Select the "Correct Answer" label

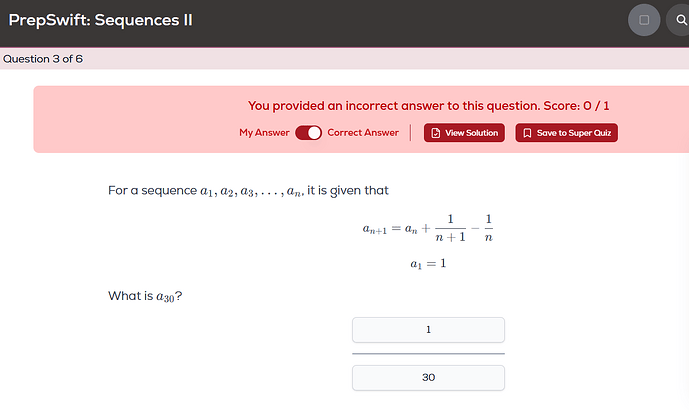point(363,133)
